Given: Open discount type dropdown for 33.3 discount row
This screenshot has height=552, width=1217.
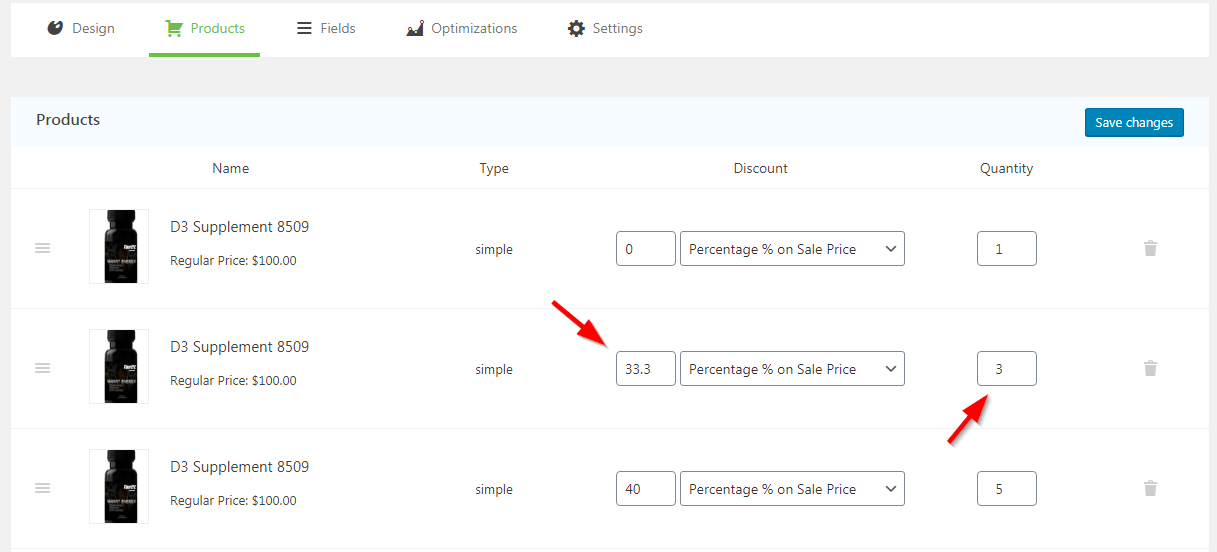Looking at the screenshot, I should [x=792, y=369].
